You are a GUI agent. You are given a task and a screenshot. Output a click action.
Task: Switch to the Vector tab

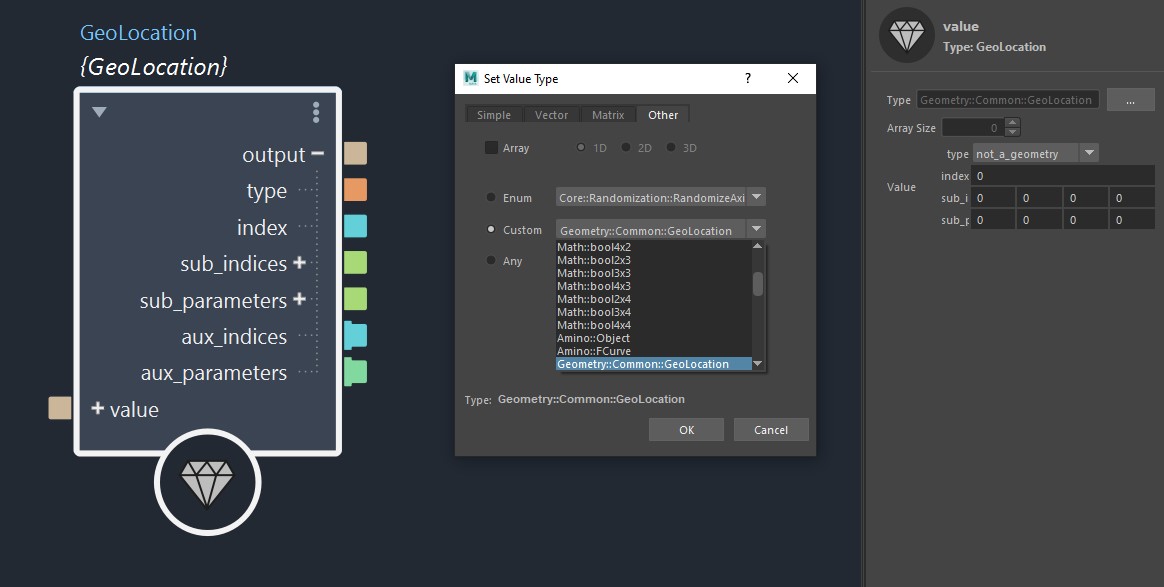pos(551,115)
